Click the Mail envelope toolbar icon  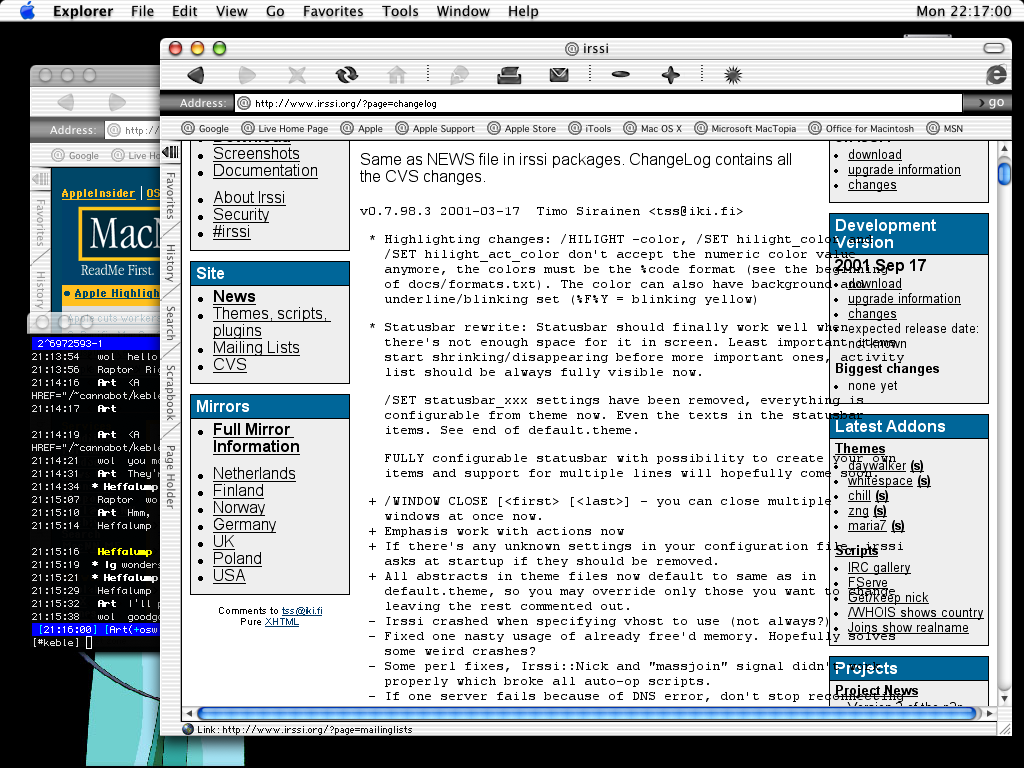click(x=559, y=75)
